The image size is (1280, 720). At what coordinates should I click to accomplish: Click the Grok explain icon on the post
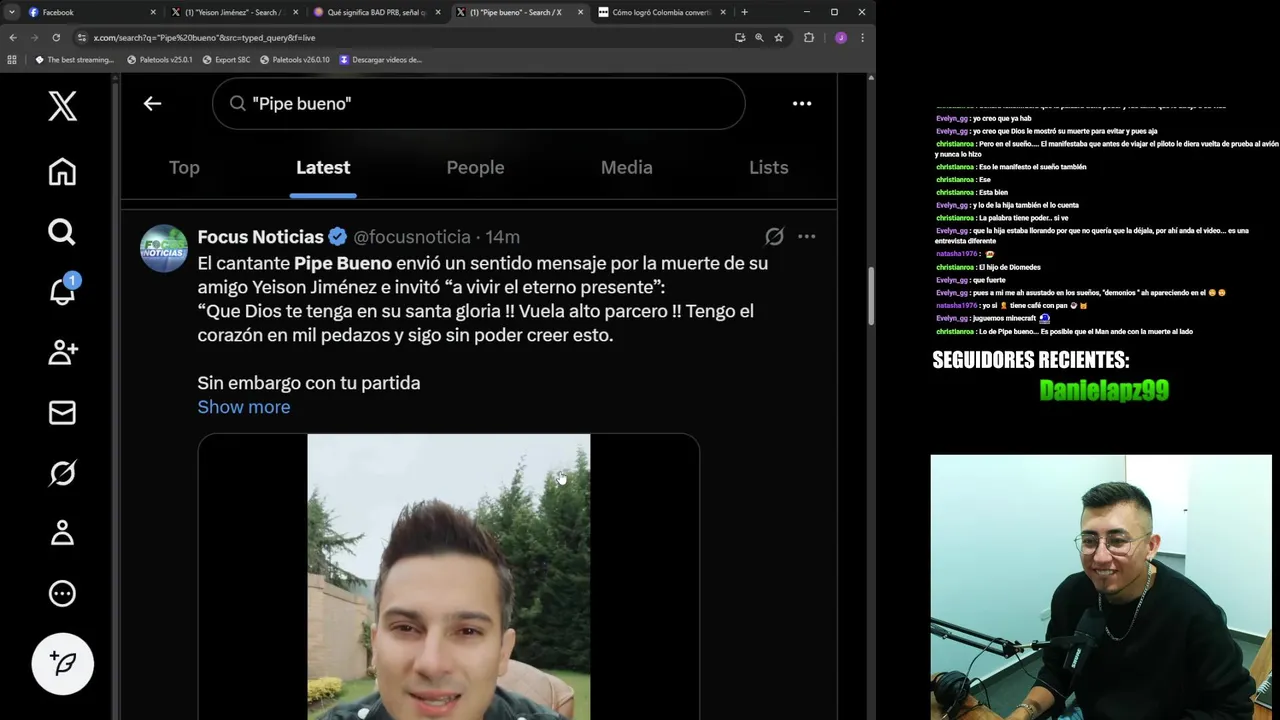coord(774,237)
